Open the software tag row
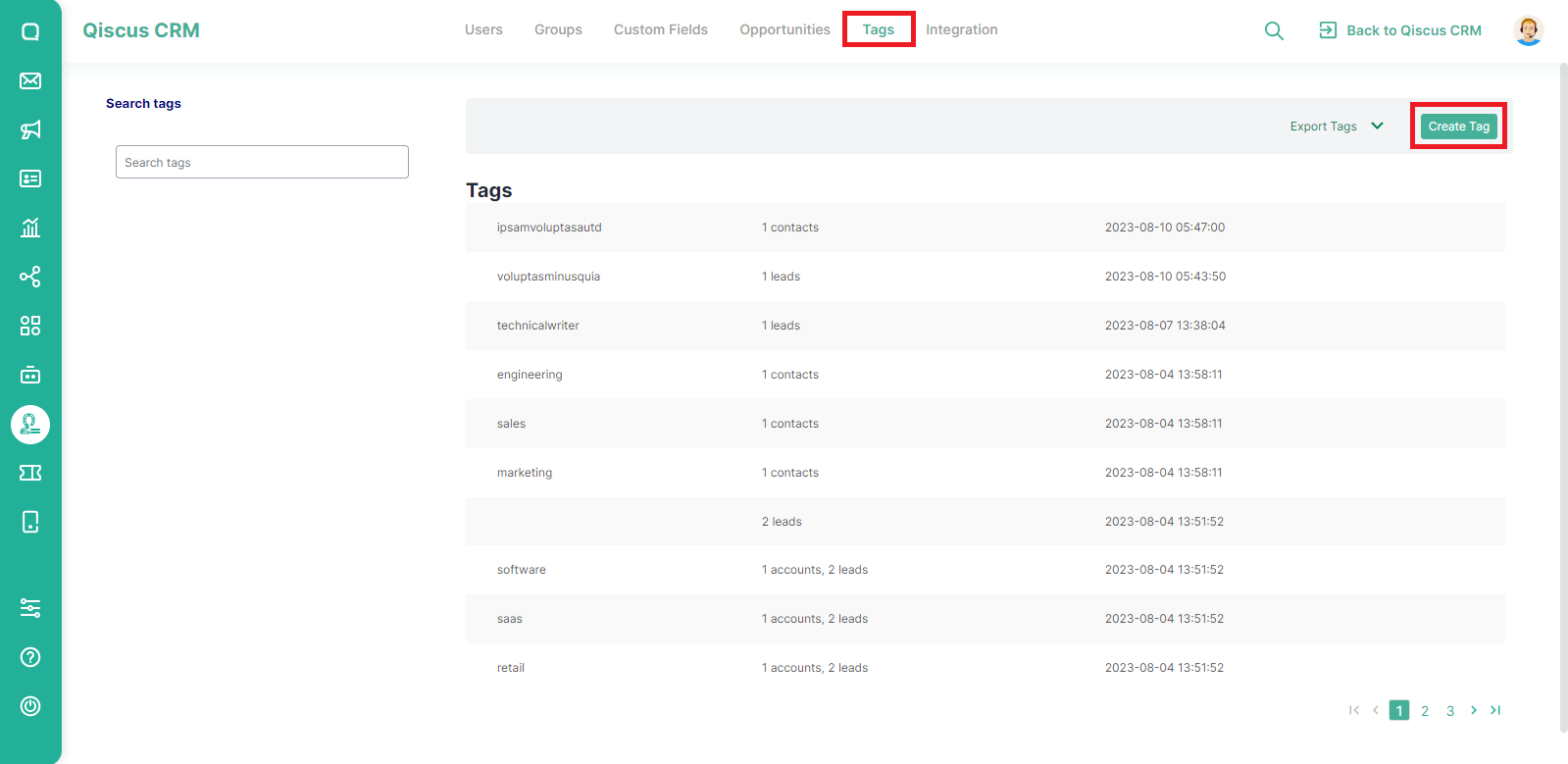 (x=985, y=570)
